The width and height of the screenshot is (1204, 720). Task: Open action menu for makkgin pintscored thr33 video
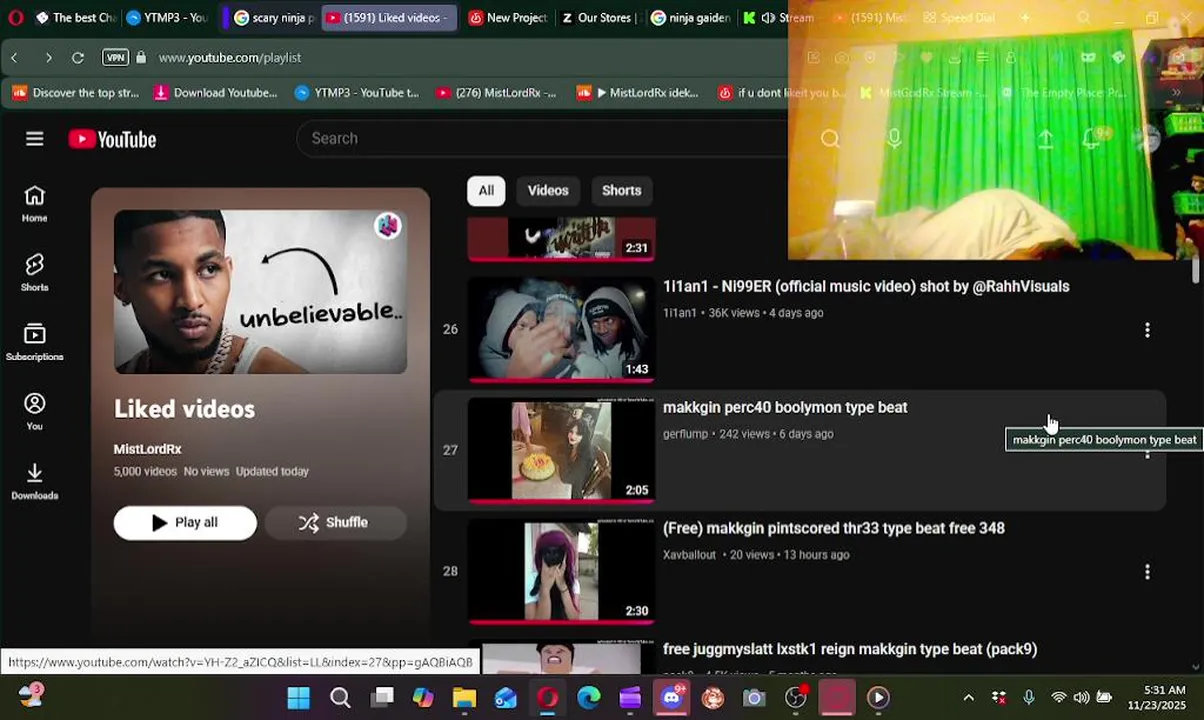[x=1147, y=572]
